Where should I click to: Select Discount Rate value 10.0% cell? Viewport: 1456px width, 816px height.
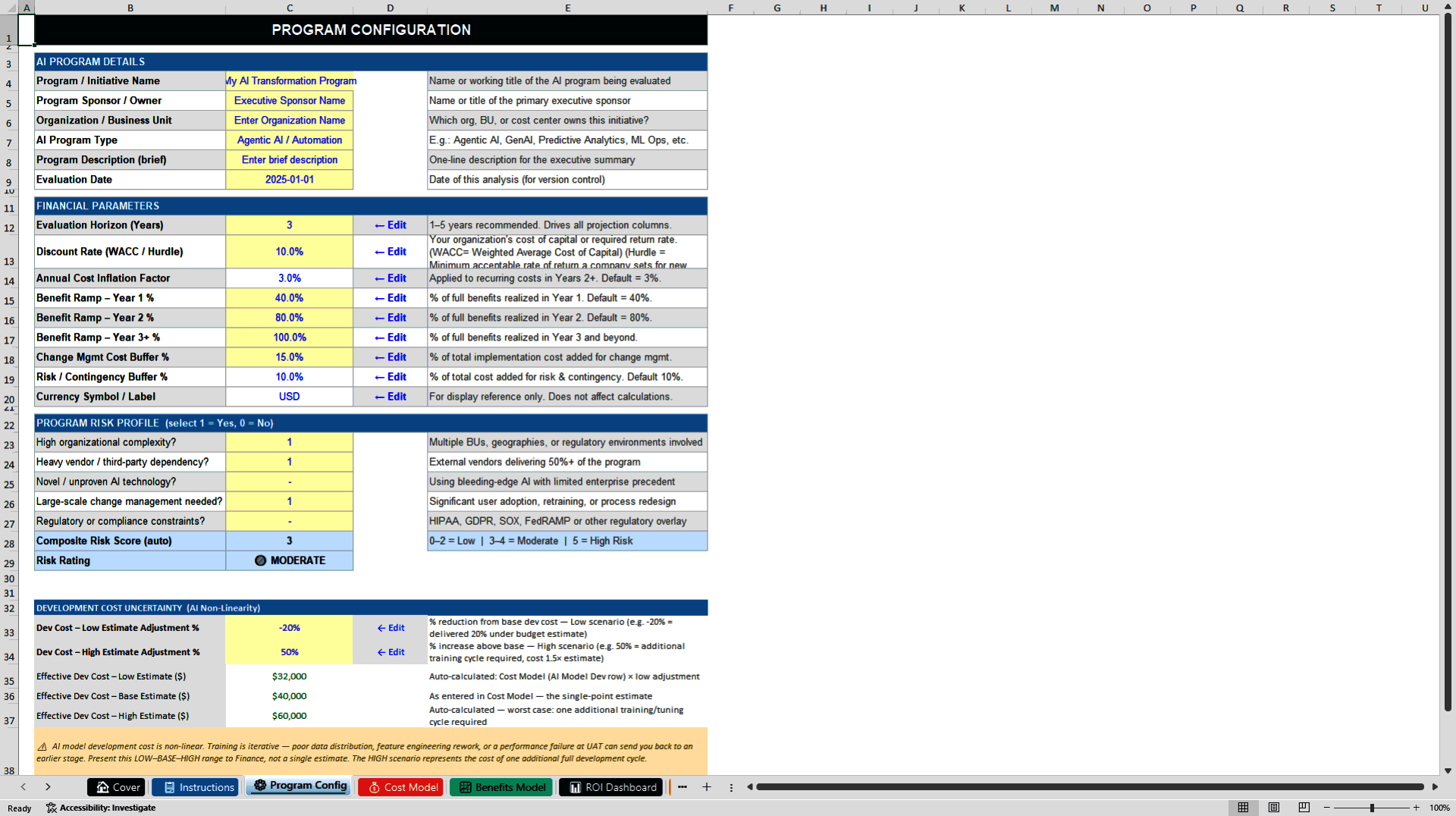point(290,252)
